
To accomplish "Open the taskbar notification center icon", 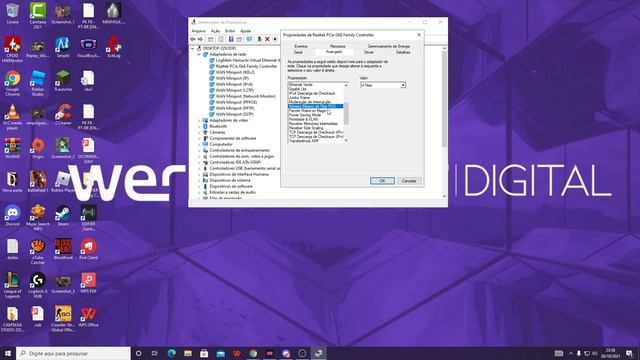I will pyautogui.click(x=629, y=353).
